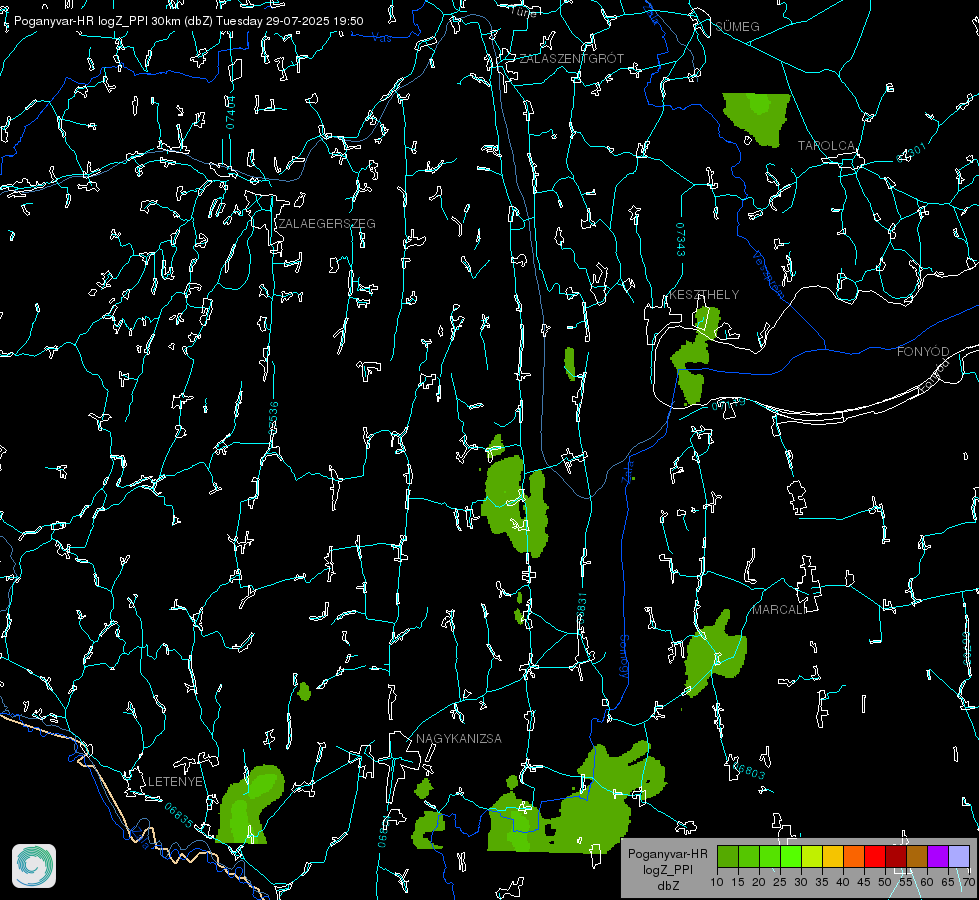
Task: Select the 60–65 dBZ purple legend swatch
Action: click(x=938, y=856)
